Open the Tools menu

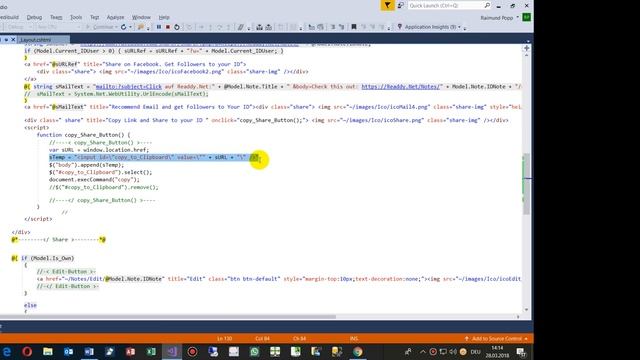(x=76, y=17)
